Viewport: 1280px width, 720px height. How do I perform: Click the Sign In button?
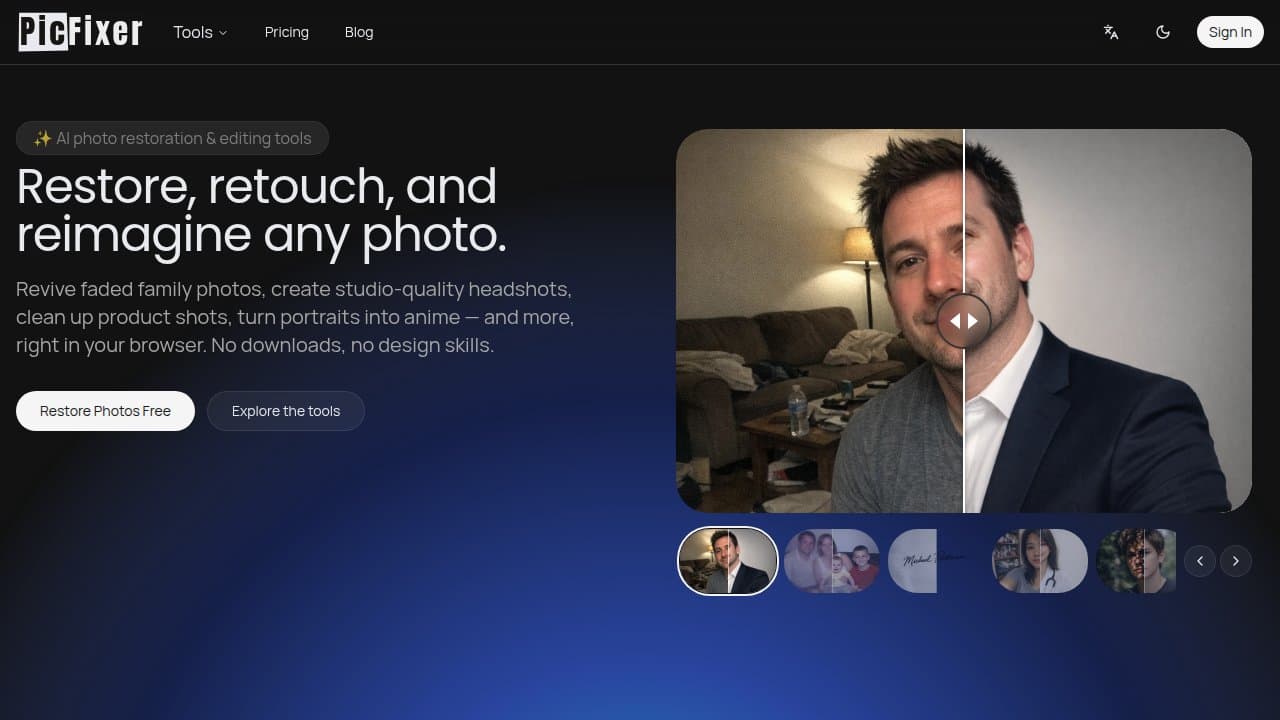[1230, 32]
